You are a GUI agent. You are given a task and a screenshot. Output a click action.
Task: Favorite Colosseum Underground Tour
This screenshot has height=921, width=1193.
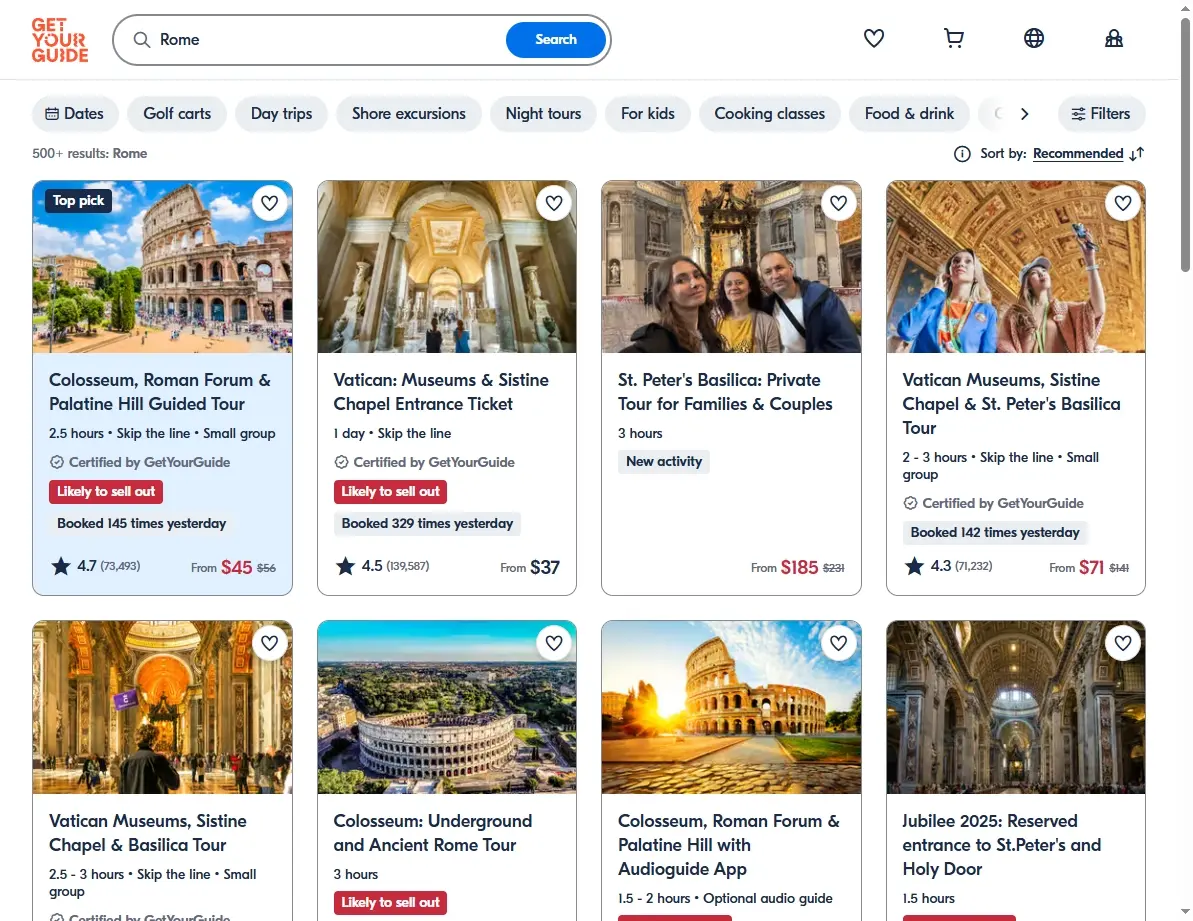554,643
